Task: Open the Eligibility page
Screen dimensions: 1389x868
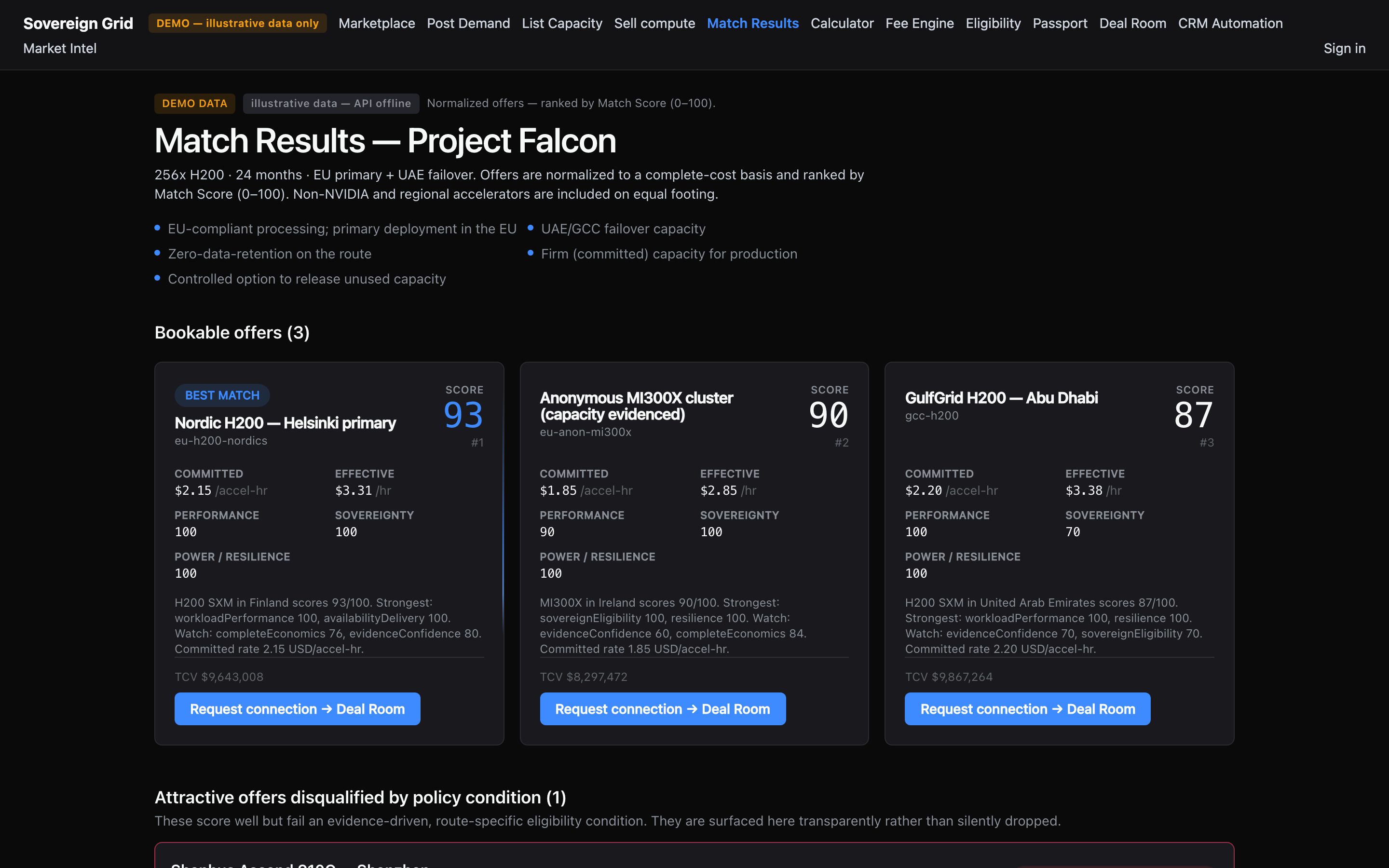Action: (x=993, y=24)
